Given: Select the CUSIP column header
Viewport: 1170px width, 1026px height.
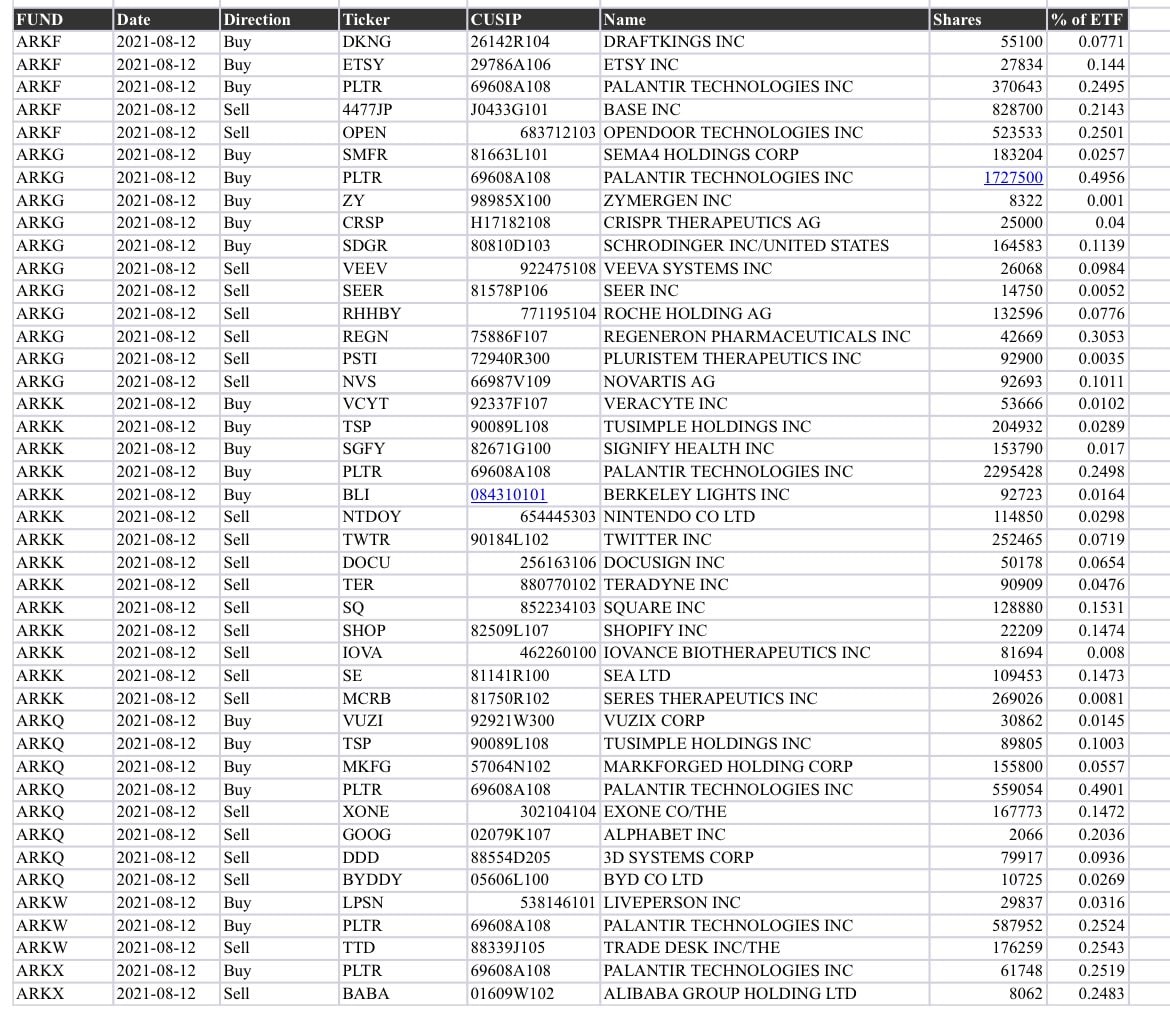Looking at the screenshot, I should pyautogui.click(x=534, y=19).
